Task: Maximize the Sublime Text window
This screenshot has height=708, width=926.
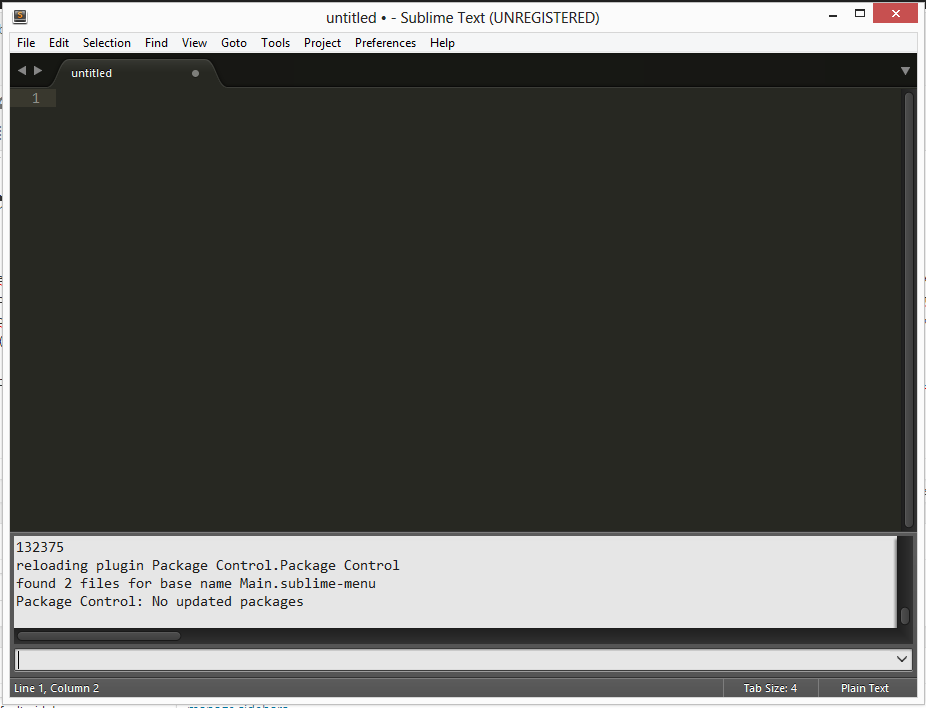Action: tap(860, 14)
